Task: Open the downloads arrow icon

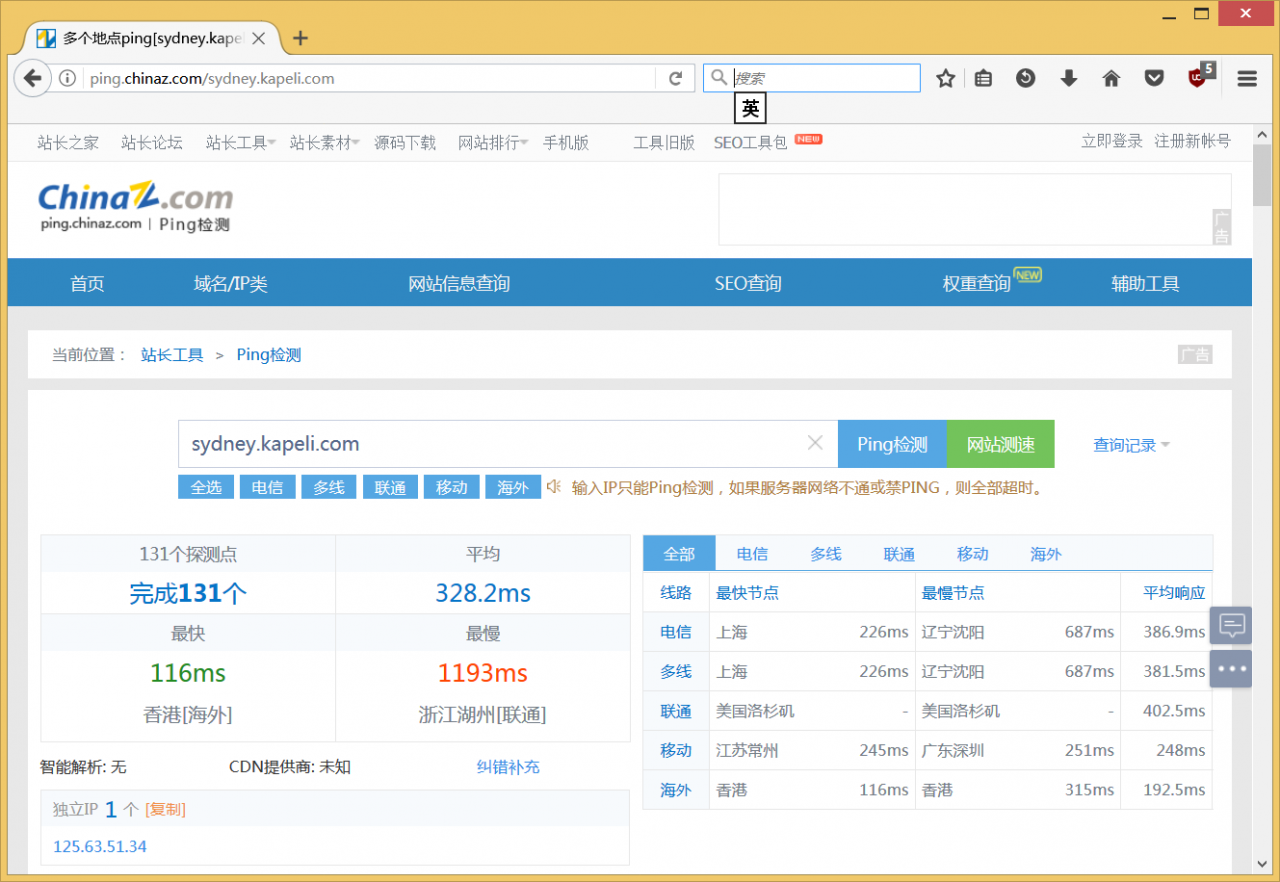Action: click(1069, 78)
